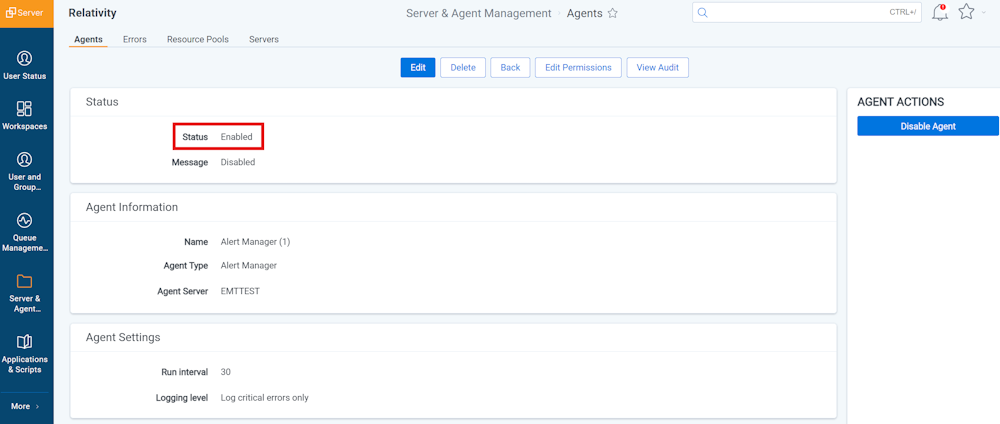
Task: Switch to the Errors tab
Action: click(x=135, y=40)
